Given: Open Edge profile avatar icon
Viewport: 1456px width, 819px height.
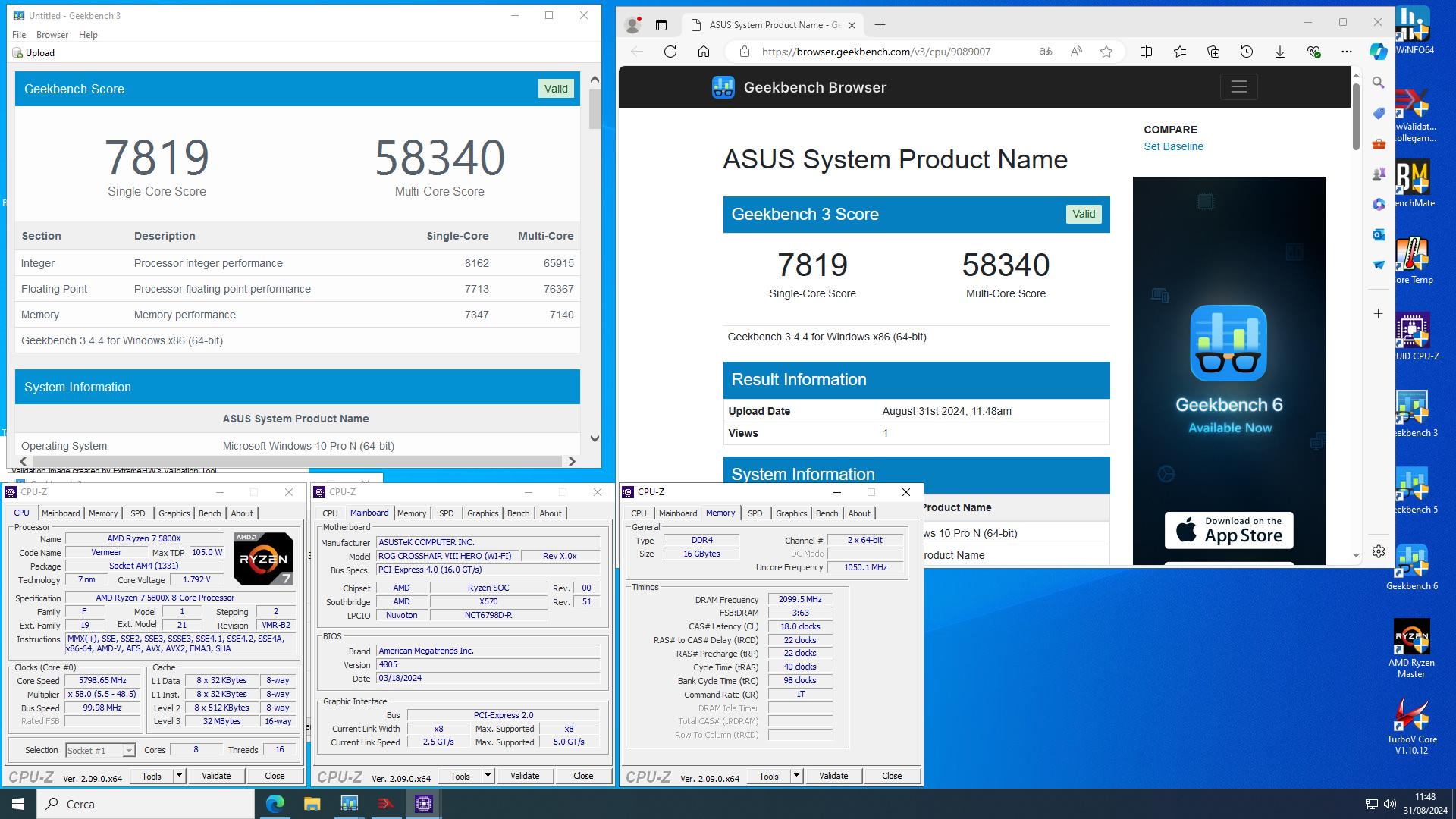Looking at the screenshot, I should tap(632, 24).
